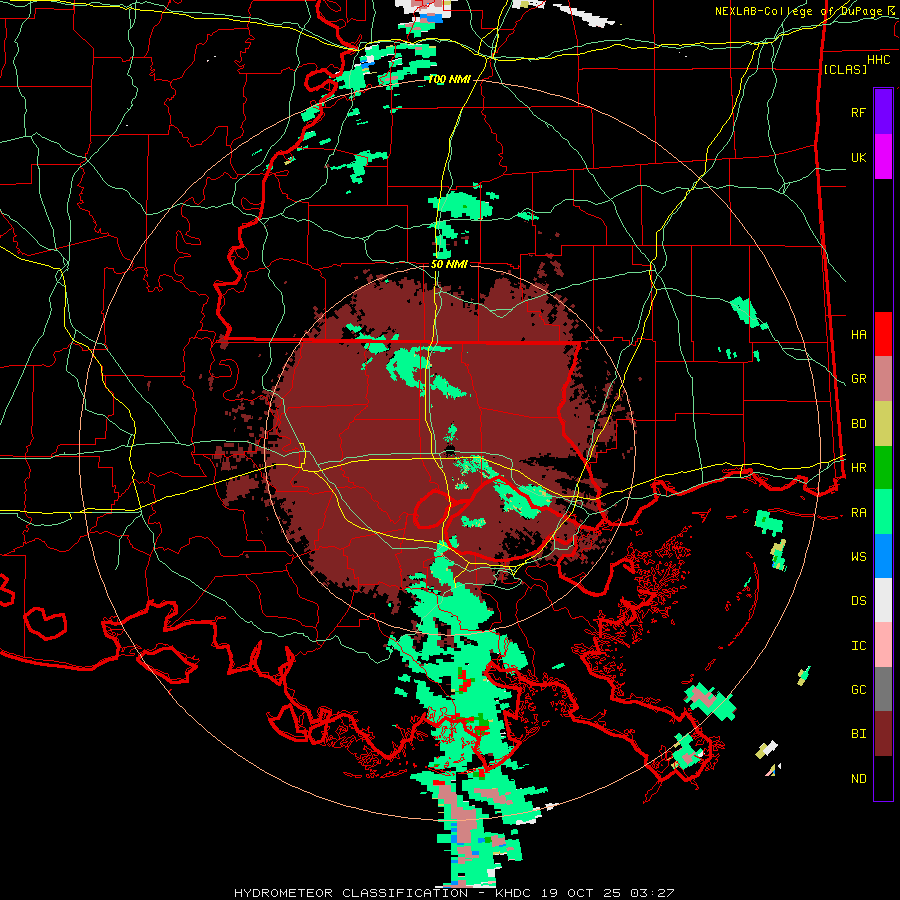This screenshot has width=900, height=900.
Task: Click the purple RF legend color swatch
Action: (883, 111)
